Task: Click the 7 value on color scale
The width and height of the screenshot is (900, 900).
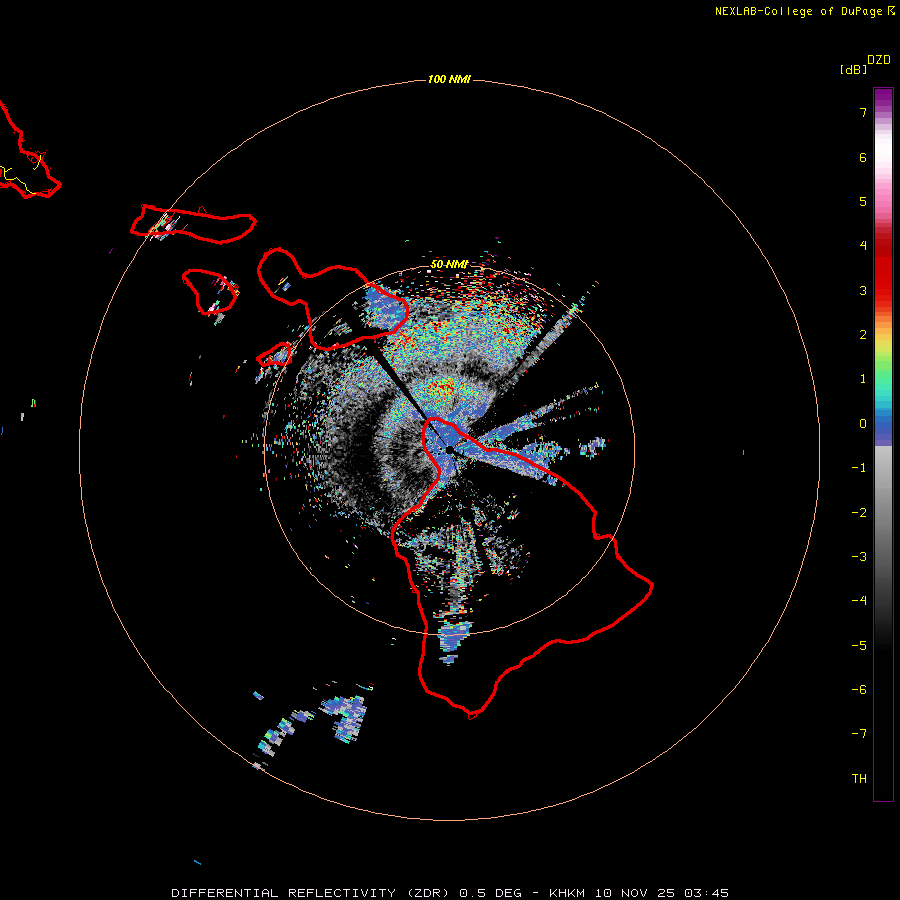Action: pyautogui.click(x=863, y=112)
